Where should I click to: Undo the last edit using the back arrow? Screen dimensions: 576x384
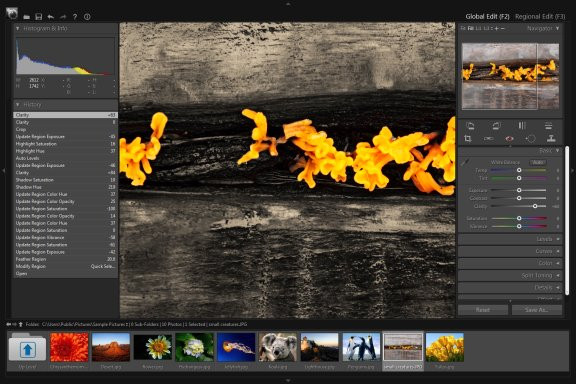click(x=51, y=17)
